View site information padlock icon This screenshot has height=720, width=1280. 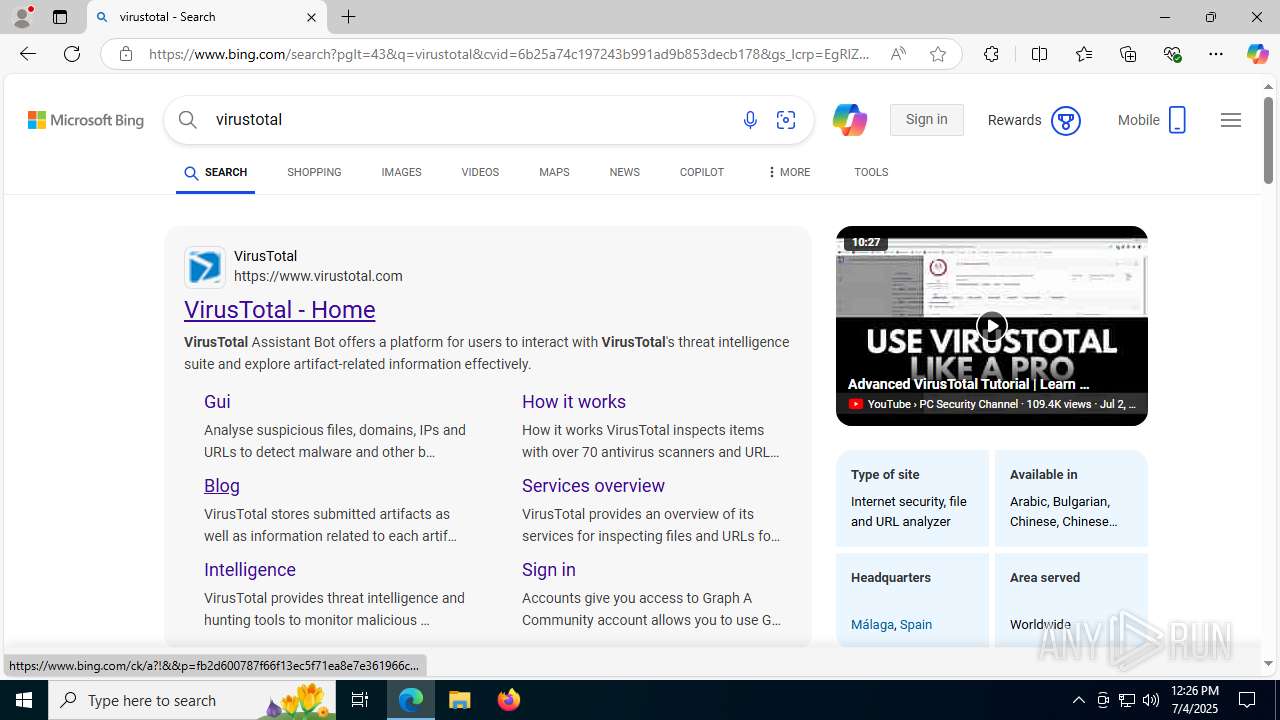tap(125, 54)
